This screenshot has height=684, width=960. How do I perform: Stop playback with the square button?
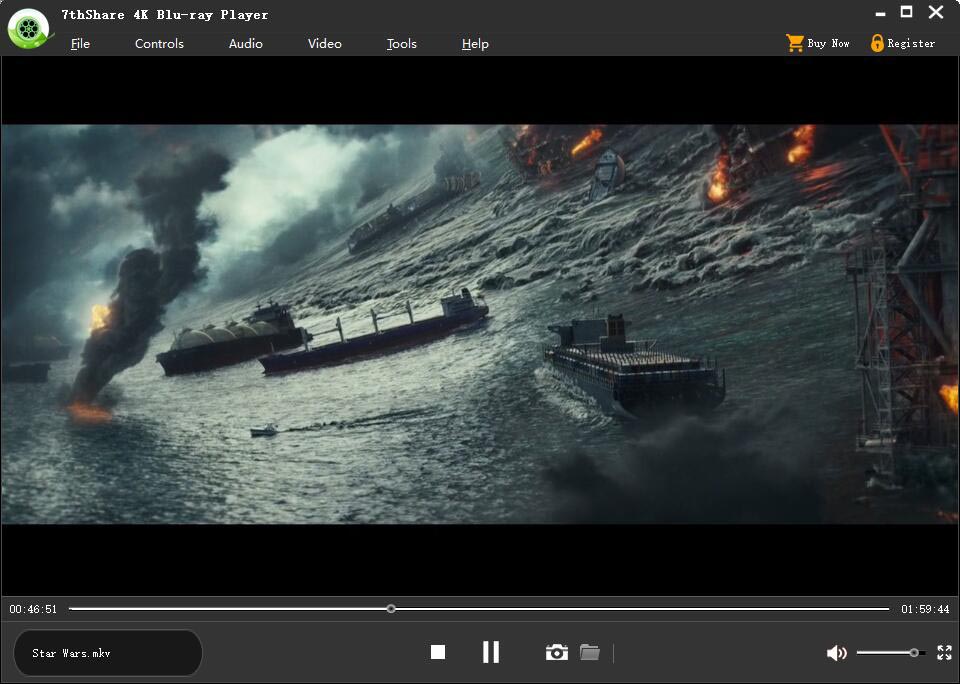coord(438,652)
